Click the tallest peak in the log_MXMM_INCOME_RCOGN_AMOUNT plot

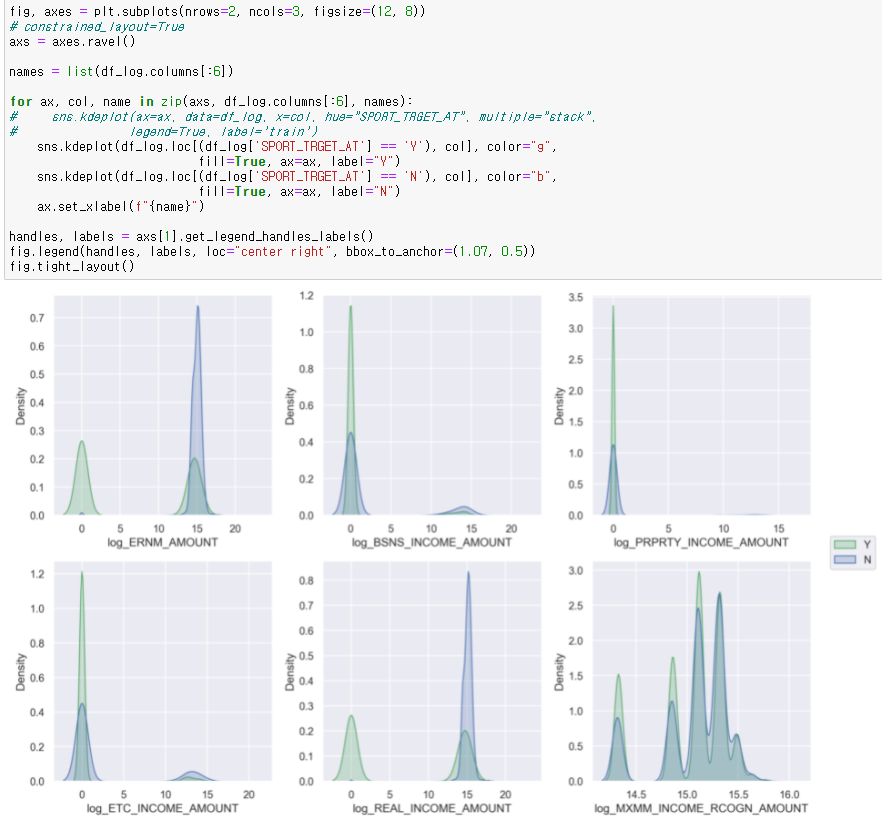click(699, 574)
